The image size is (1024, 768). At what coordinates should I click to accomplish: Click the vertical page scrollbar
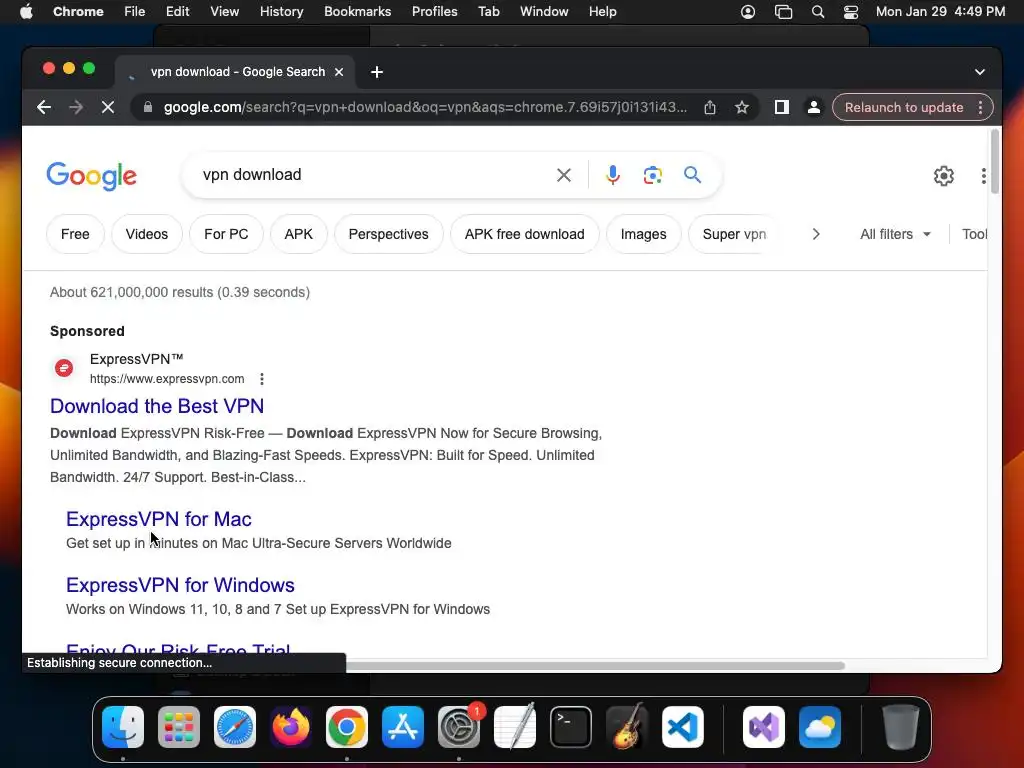tap(995, 162)
